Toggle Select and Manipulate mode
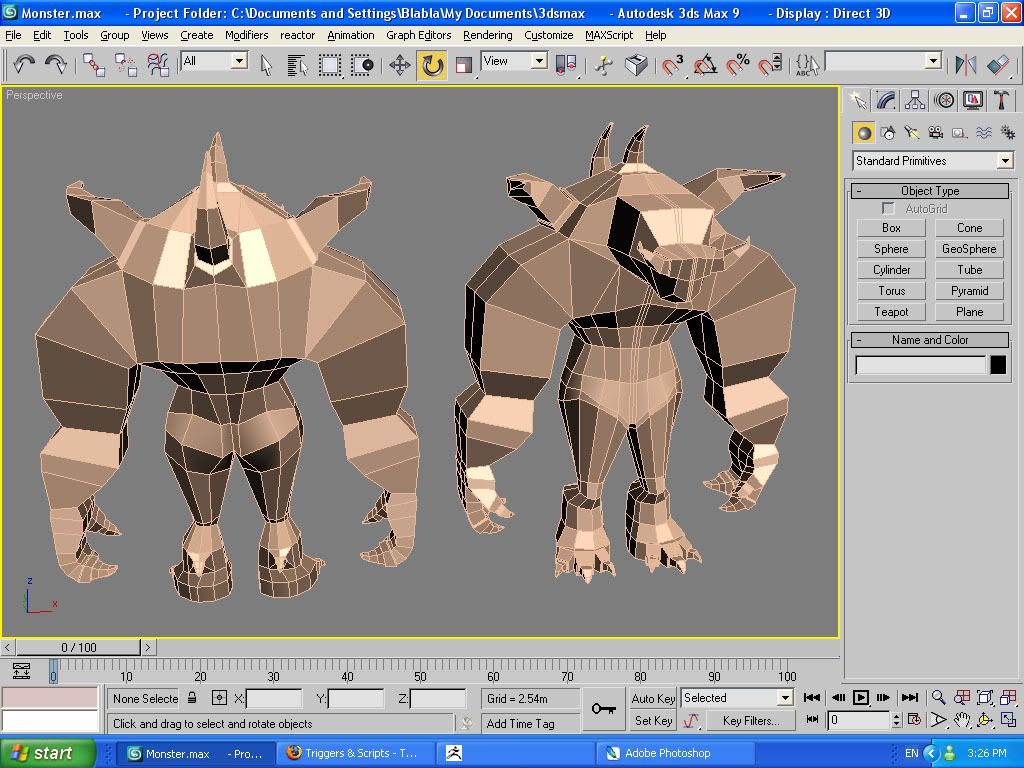 [x=604, y=65]
